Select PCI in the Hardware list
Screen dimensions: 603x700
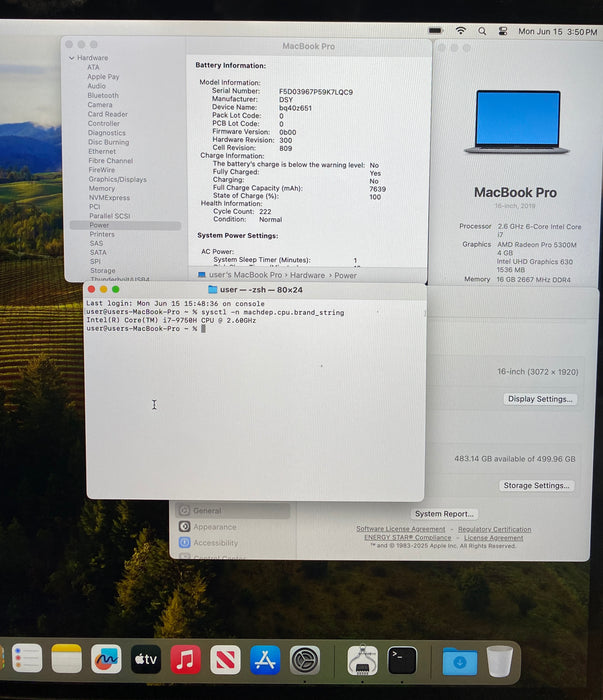coord(95,207)
